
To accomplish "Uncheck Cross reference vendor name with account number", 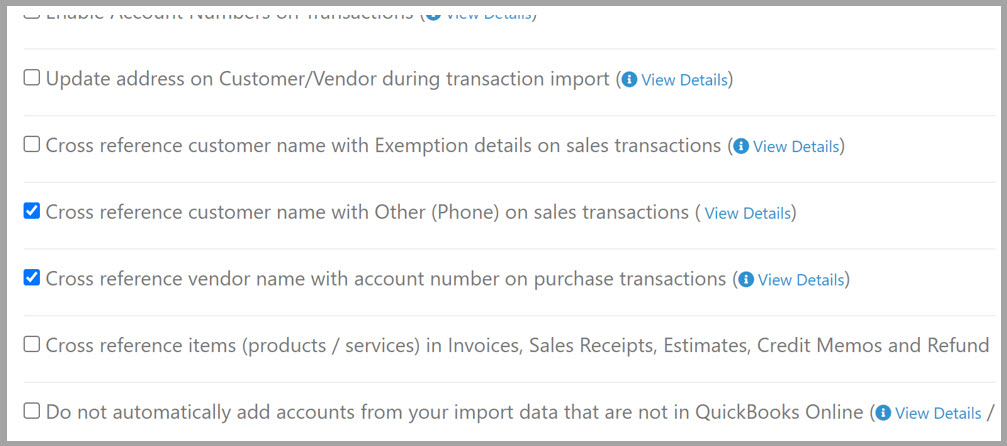I will click(x=31, y=278).
